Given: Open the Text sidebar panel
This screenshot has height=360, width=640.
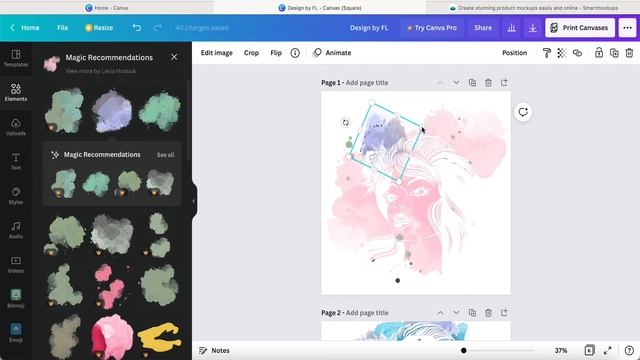Looking at the screenshot, I should [x=16, y=161].
